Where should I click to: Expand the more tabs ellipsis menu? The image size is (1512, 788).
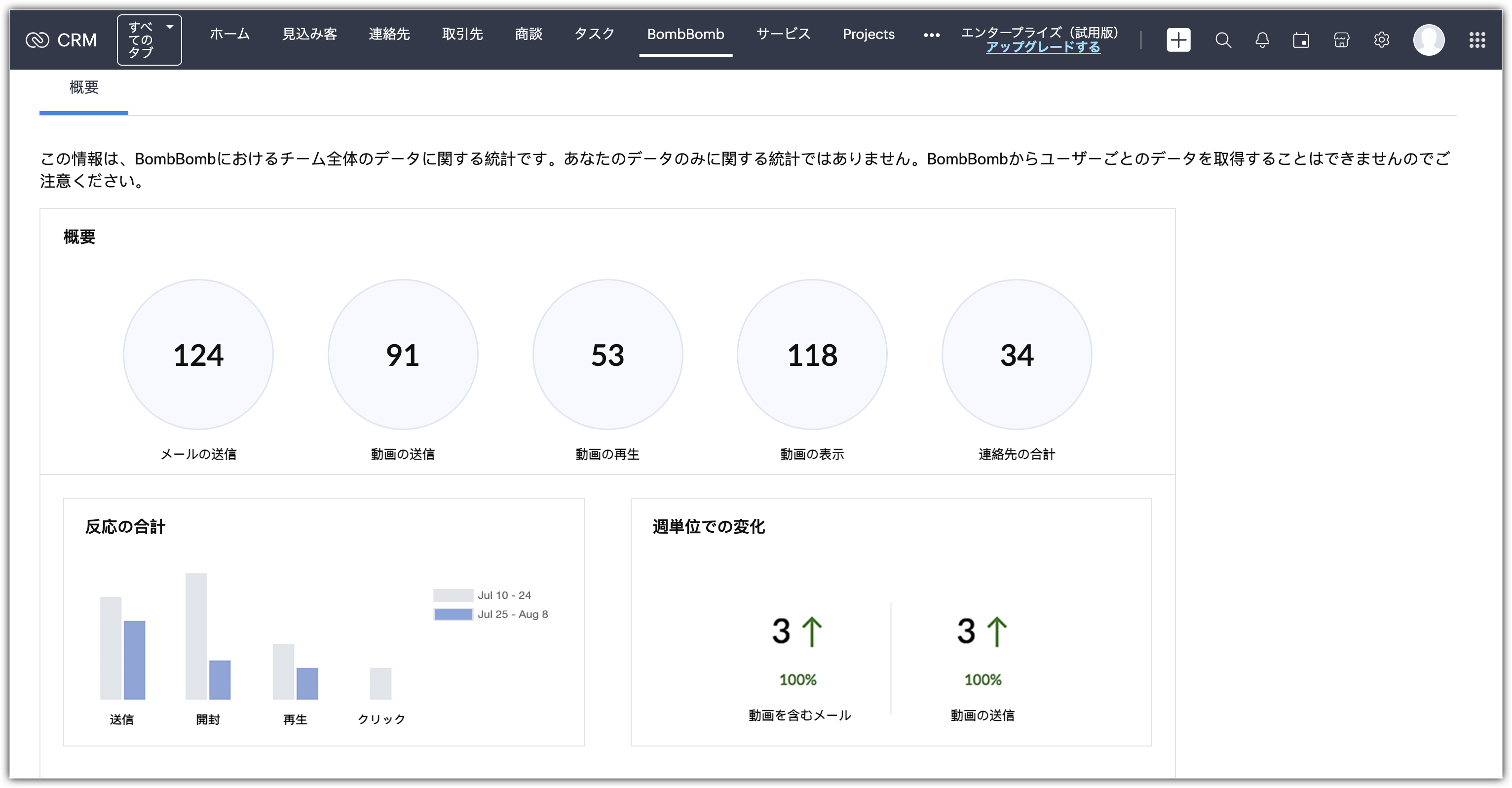(x=931, y=35)
